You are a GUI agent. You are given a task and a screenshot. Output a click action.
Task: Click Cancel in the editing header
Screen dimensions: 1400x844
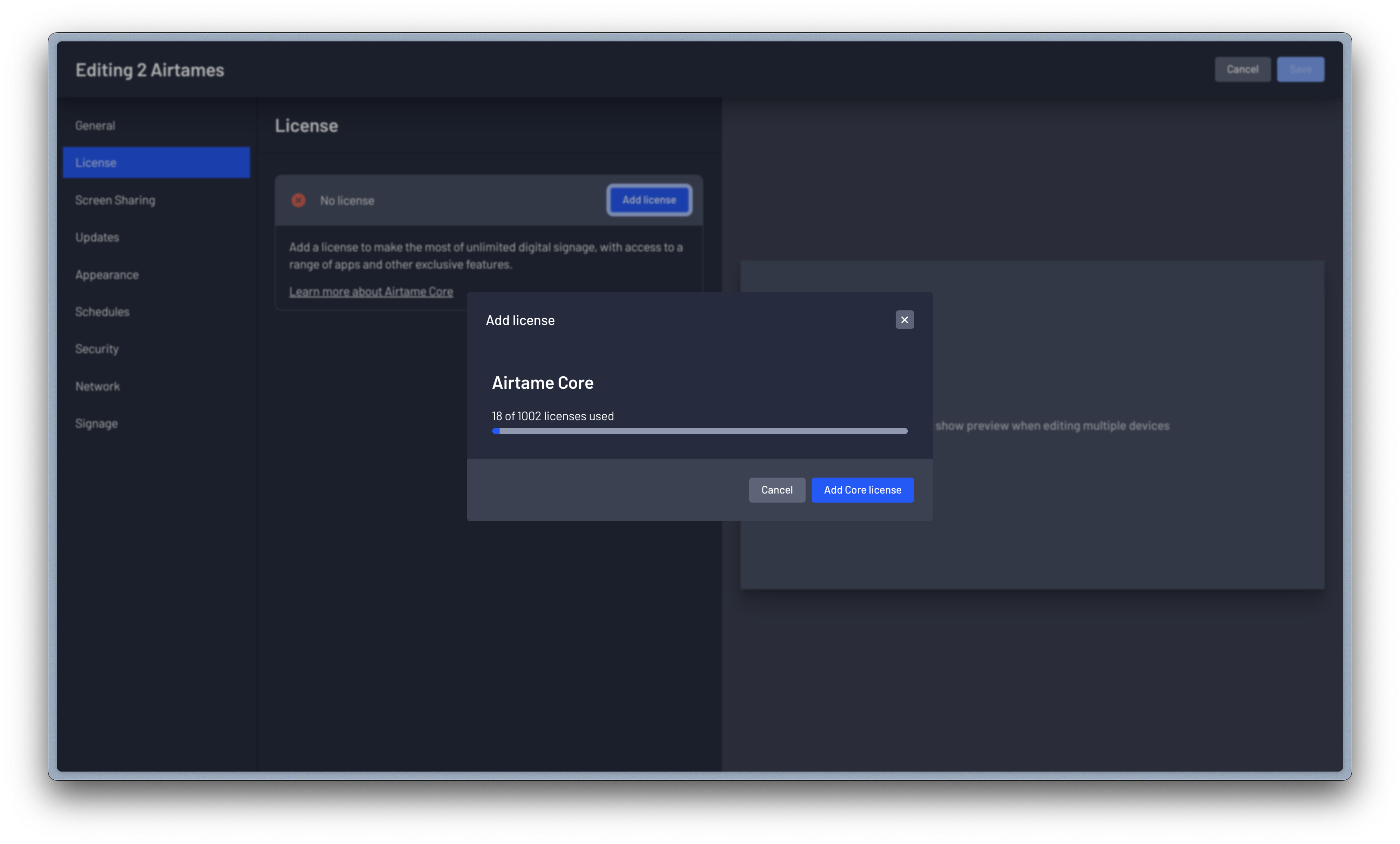[x=1243, y=69]
